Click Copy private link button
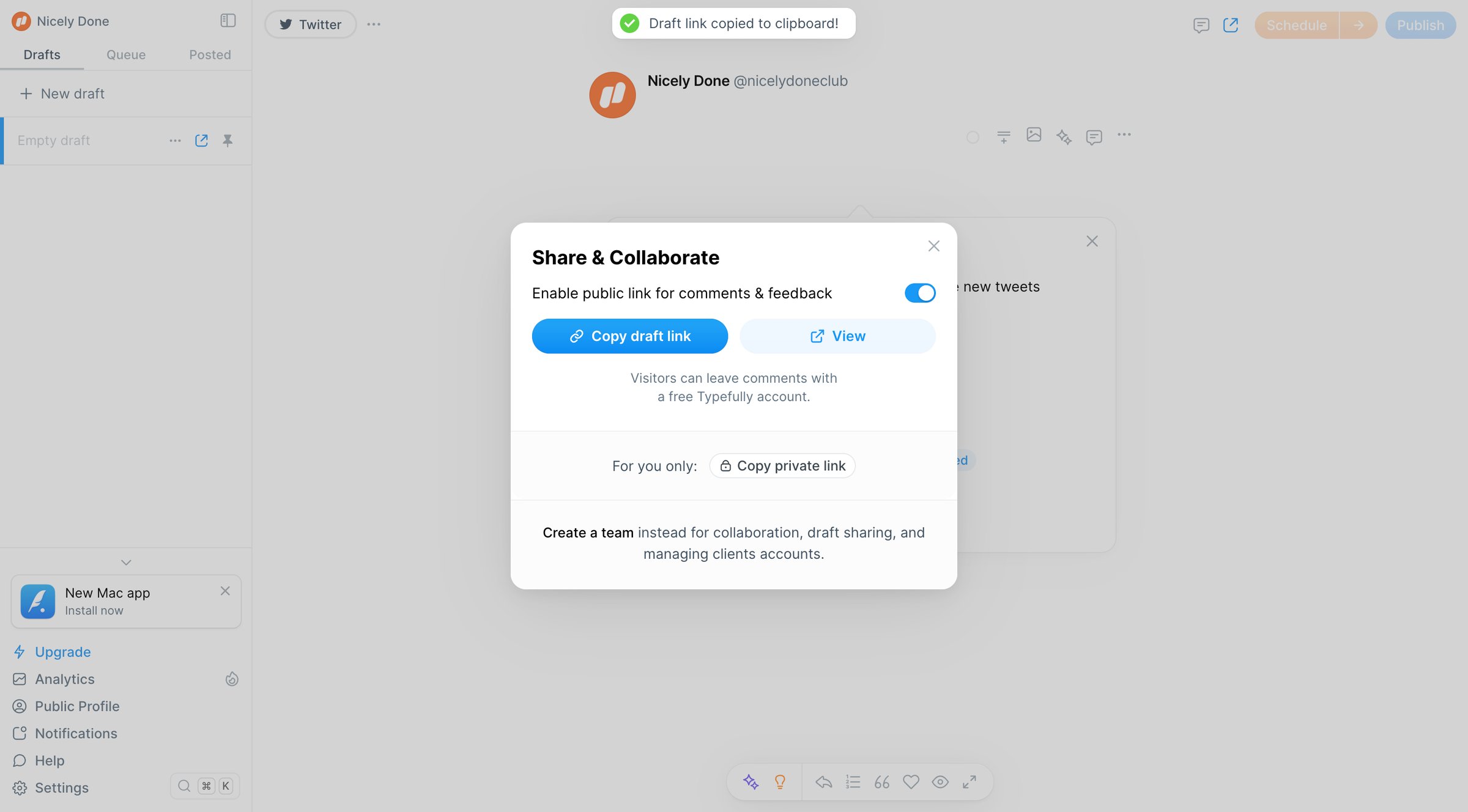The width and height of the screenshot is (1468, 812). point(782,465)
